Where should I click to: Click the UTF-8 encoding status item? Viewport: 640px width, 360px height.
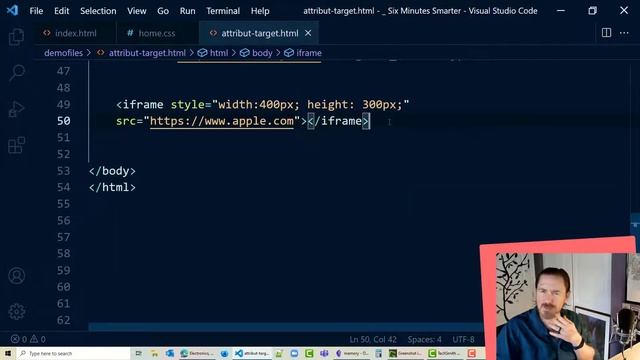[x=463, y=340]
